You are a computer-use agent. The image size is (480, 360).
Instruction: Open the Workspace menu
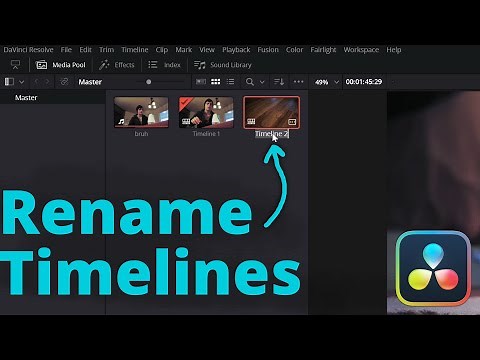361,50
